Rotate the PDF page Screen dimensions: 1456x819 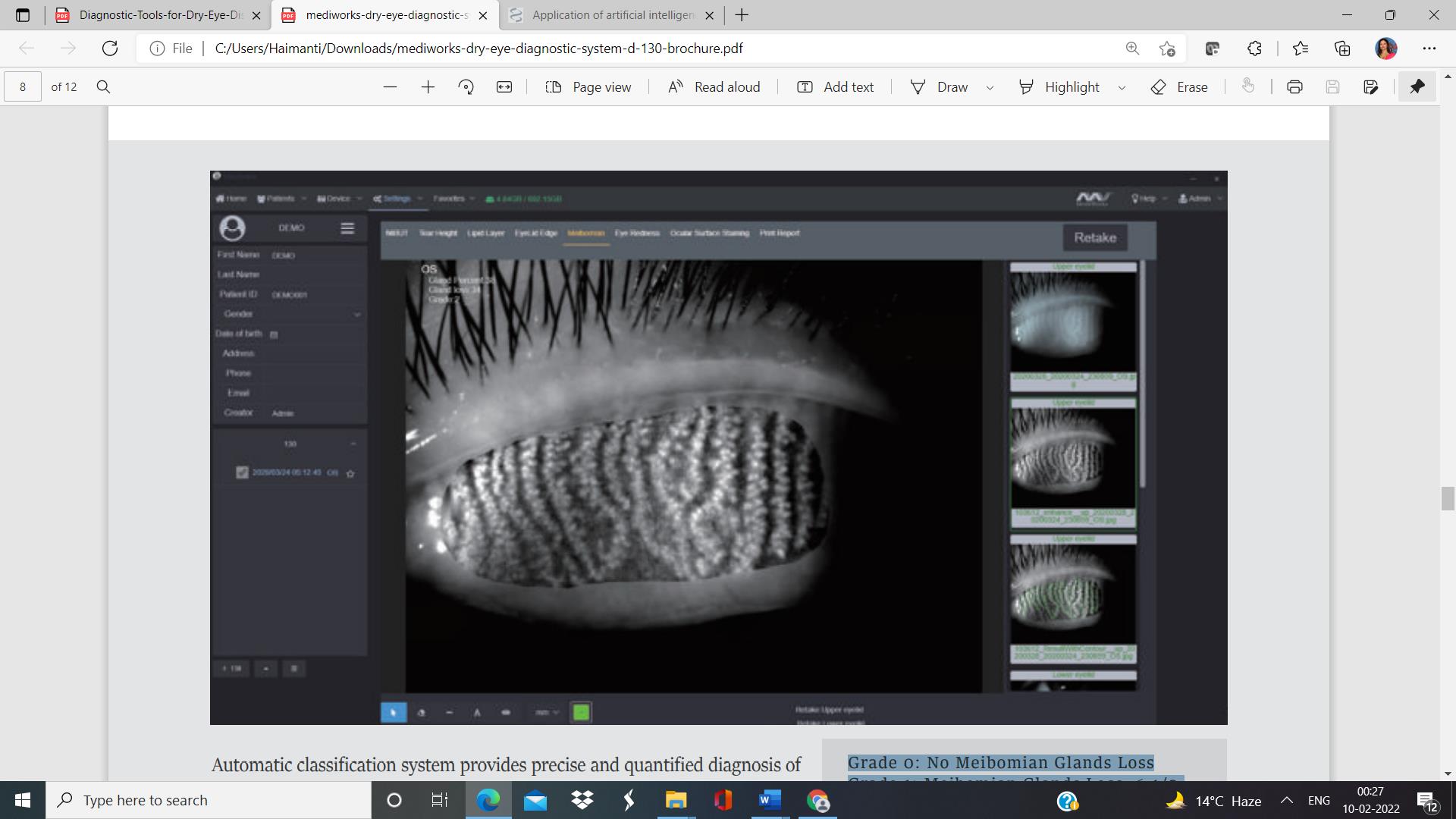point(466,87)
